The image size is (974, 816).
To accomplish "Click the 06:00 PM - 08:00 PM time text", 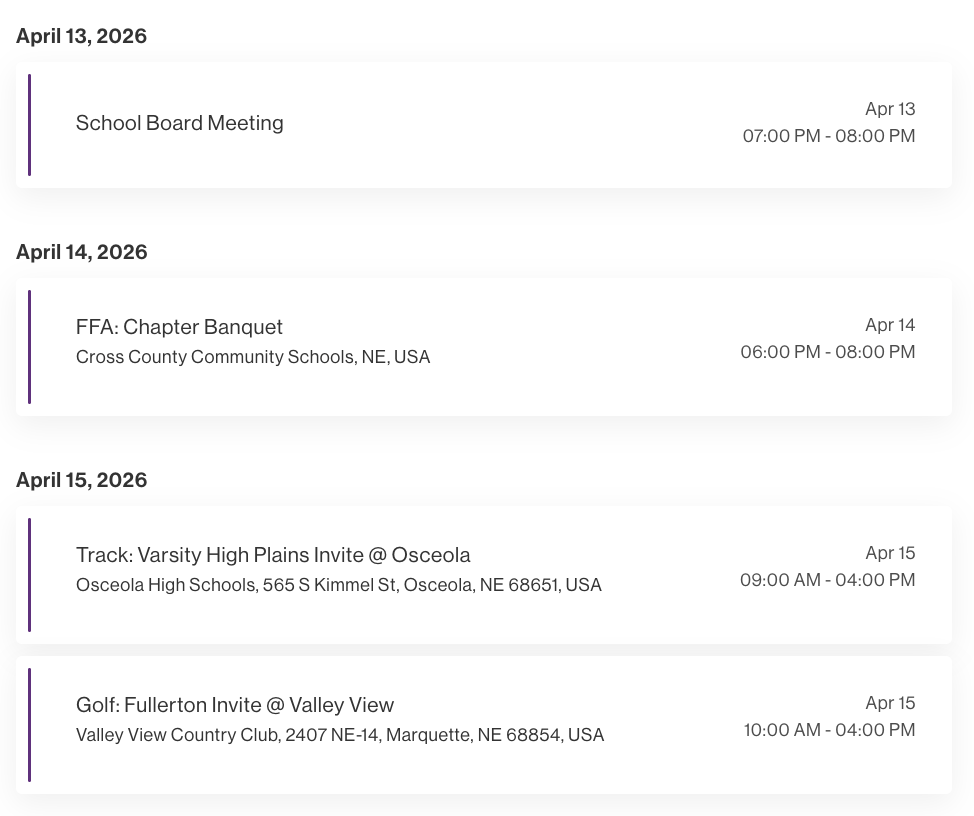I will click(x=828, y=352).
